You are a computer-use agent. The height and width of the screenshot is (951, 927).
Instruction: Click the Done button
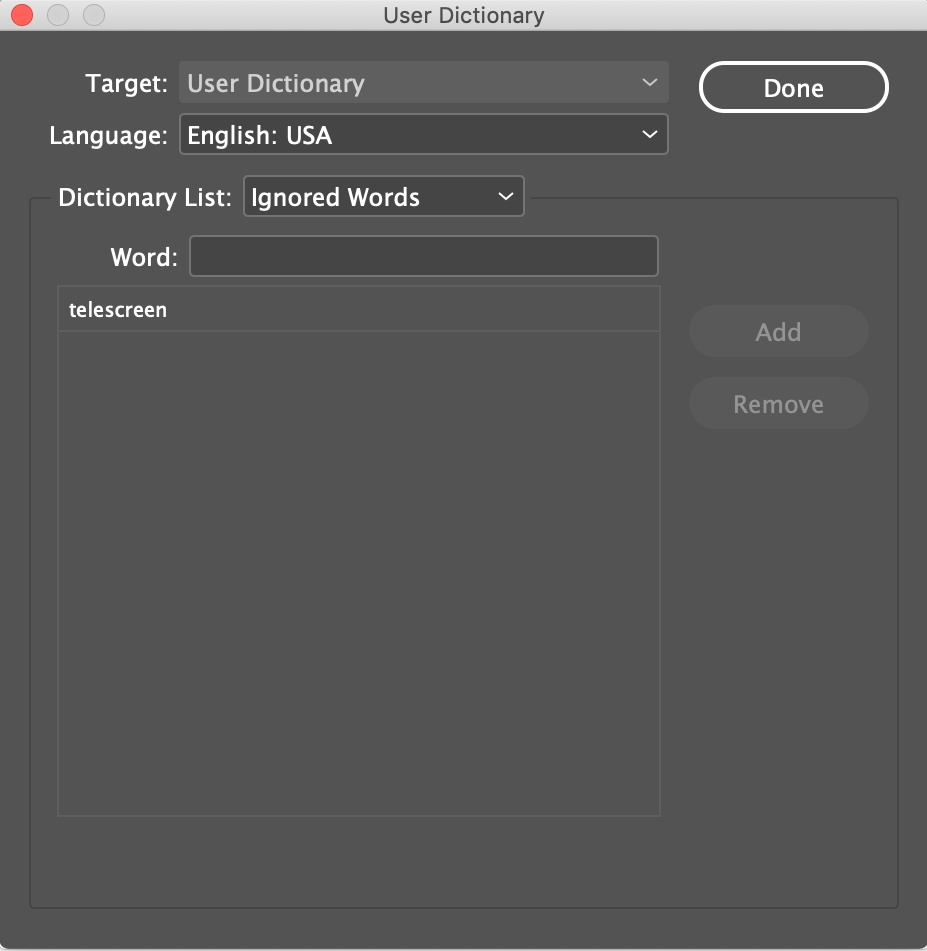(793, 88)
